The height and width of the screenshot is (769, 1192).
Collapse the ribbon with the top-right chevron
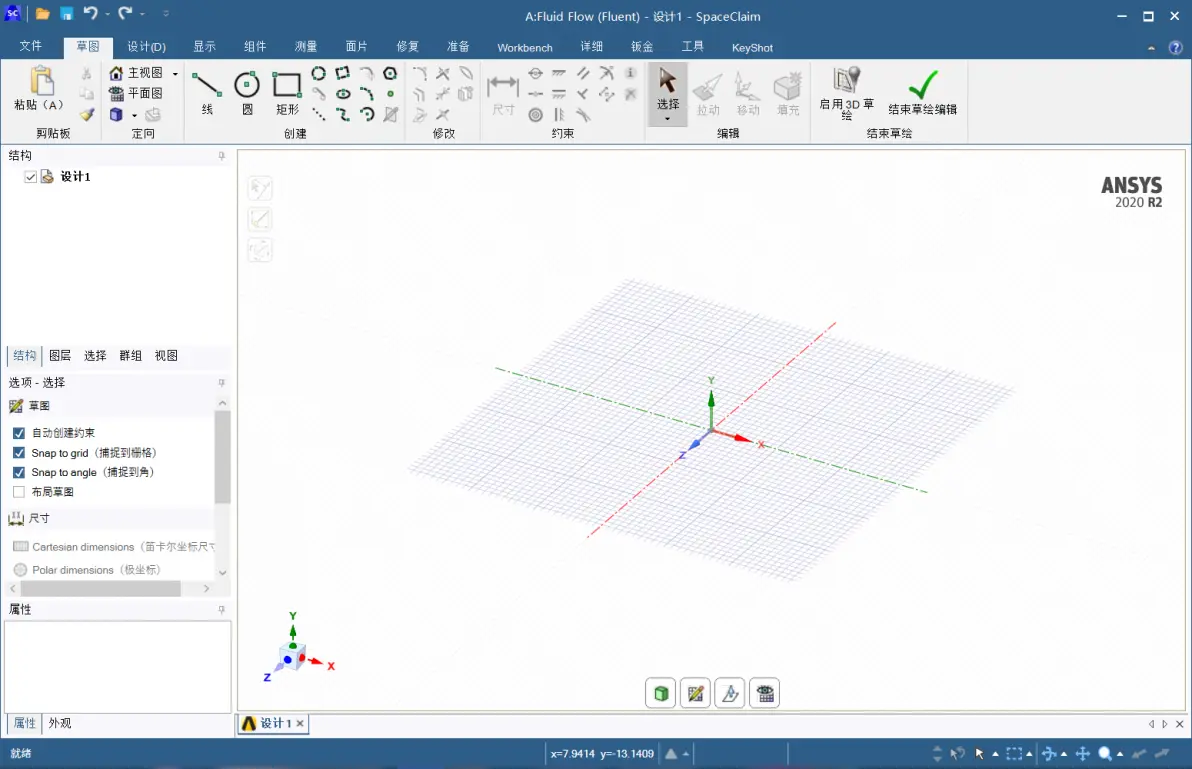pyautogui.click(x=1151, y=48)
